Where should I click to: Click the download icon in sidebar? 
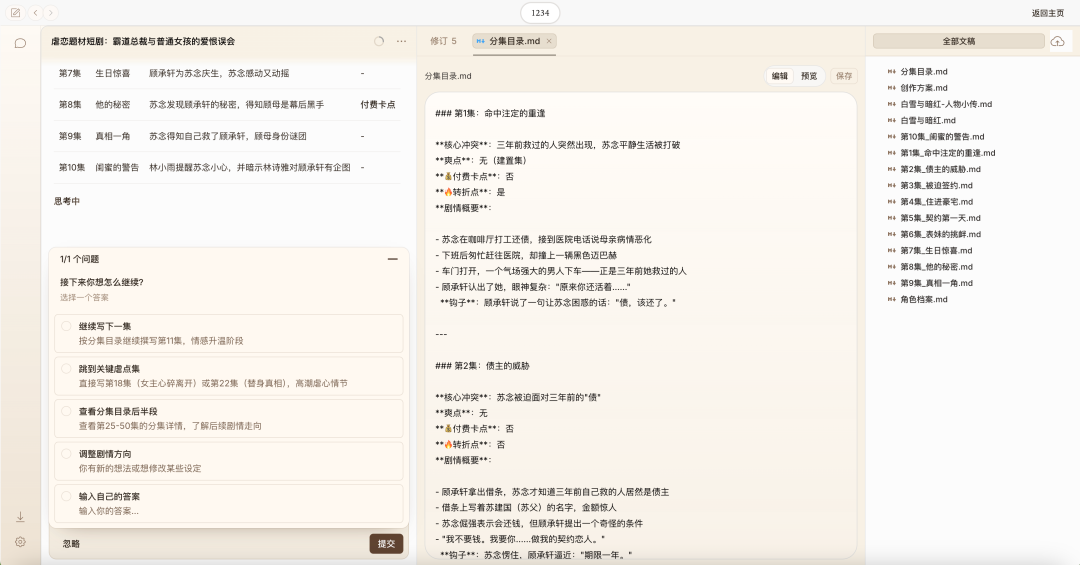pyautogui.click(x=20, y=517)
